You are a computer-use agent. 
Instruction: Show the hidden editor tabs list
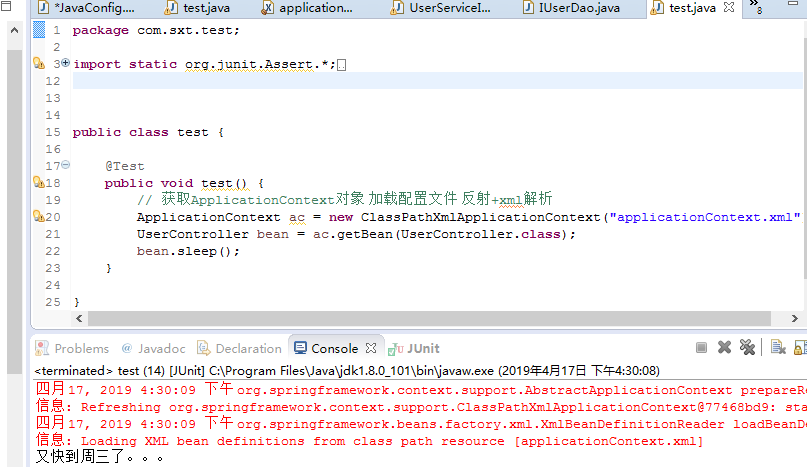tap(756, 7)
